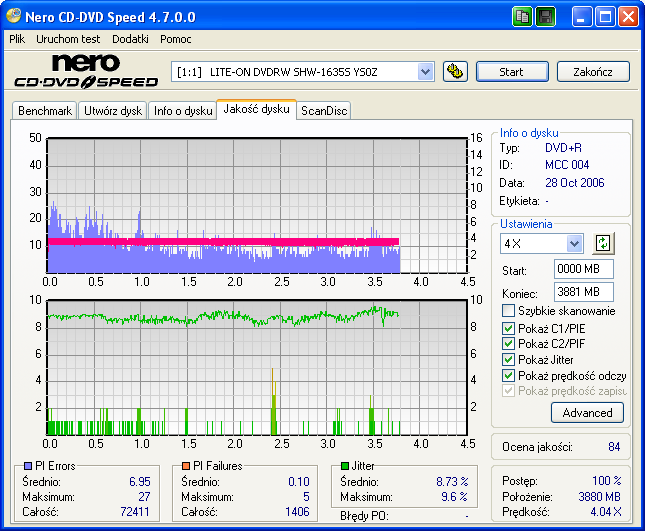
Task: Click the refresh speed icon beside 4X
Action: point(603,243)
